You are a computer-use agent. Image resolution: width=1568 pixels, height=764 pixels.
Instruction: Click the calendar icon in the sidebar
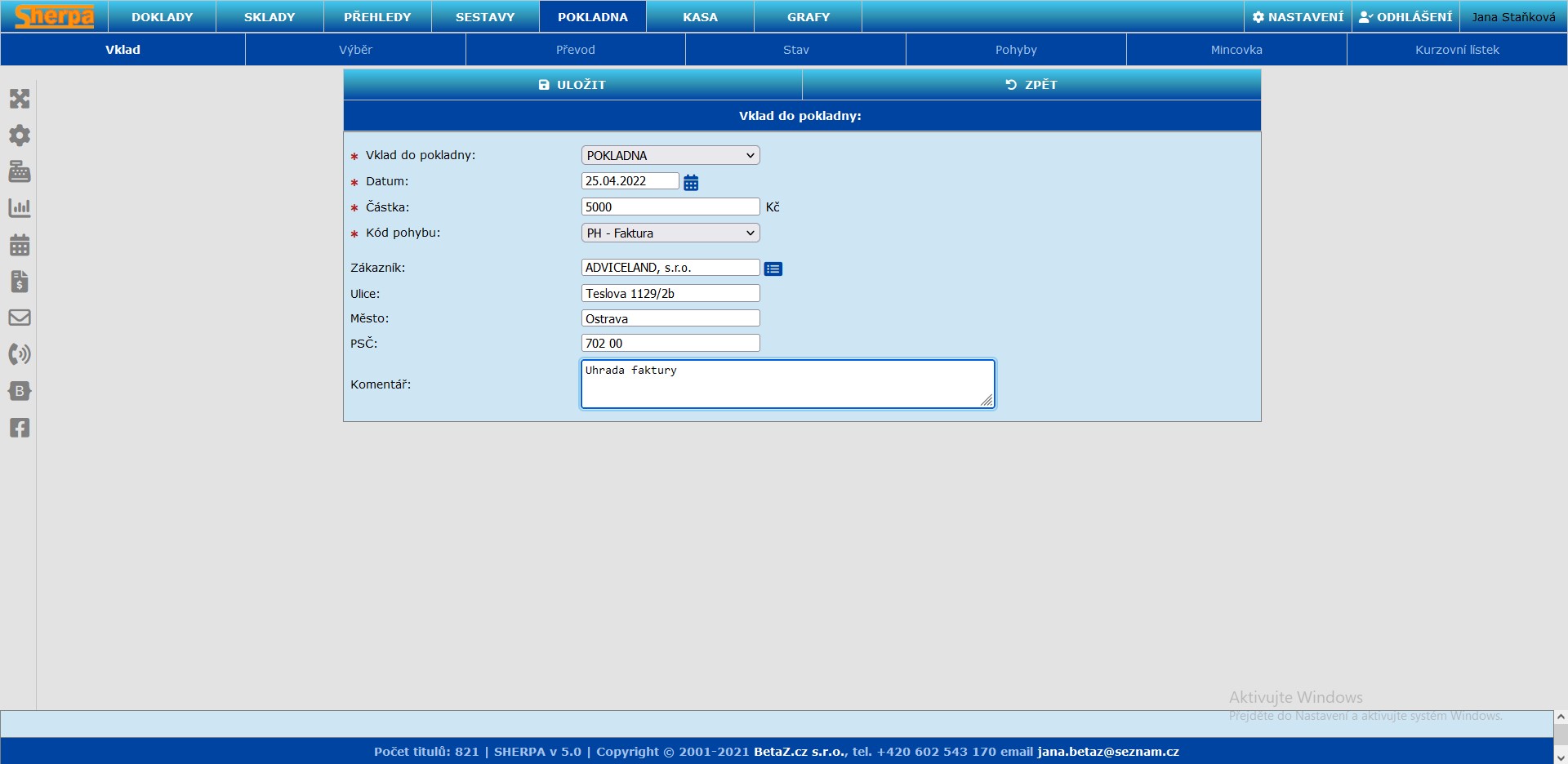tap(20, 245)
